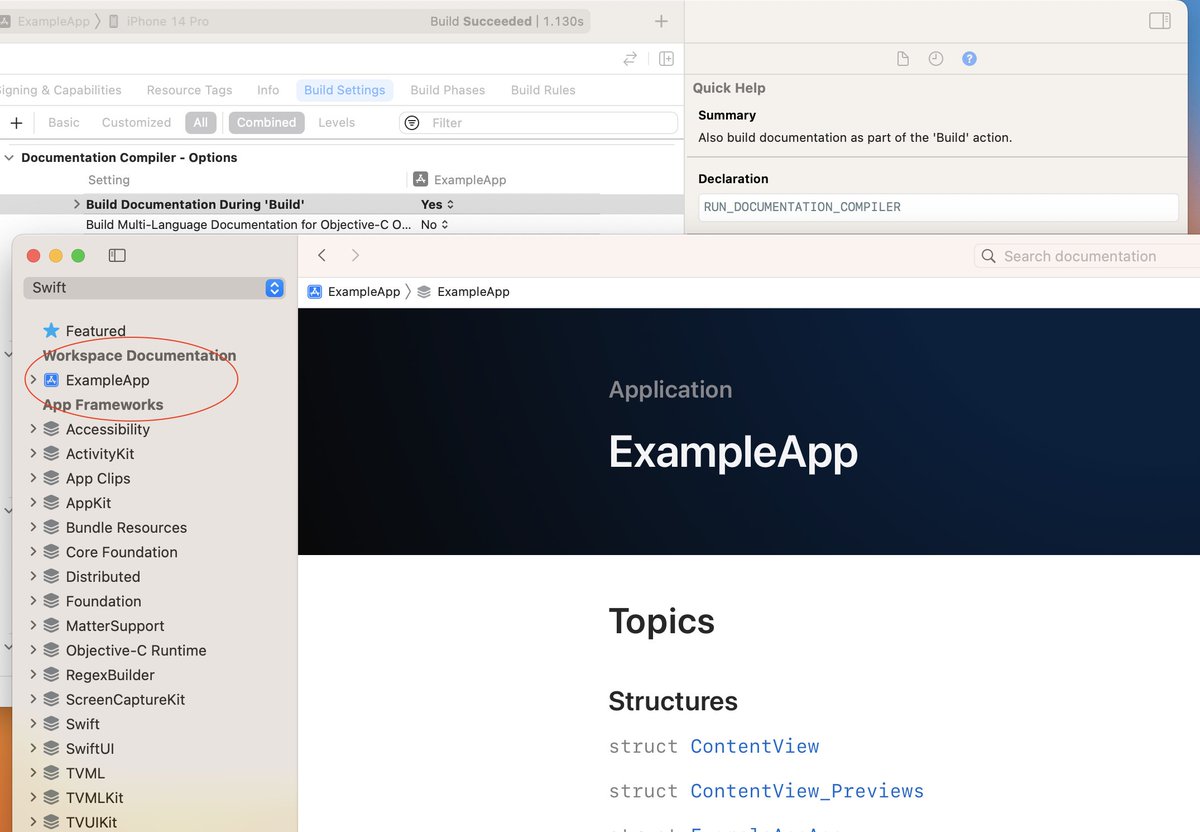Switch to the Levels view toggle
The width and height of the screenshot is (1200, 832).
(x=336, y=123)
